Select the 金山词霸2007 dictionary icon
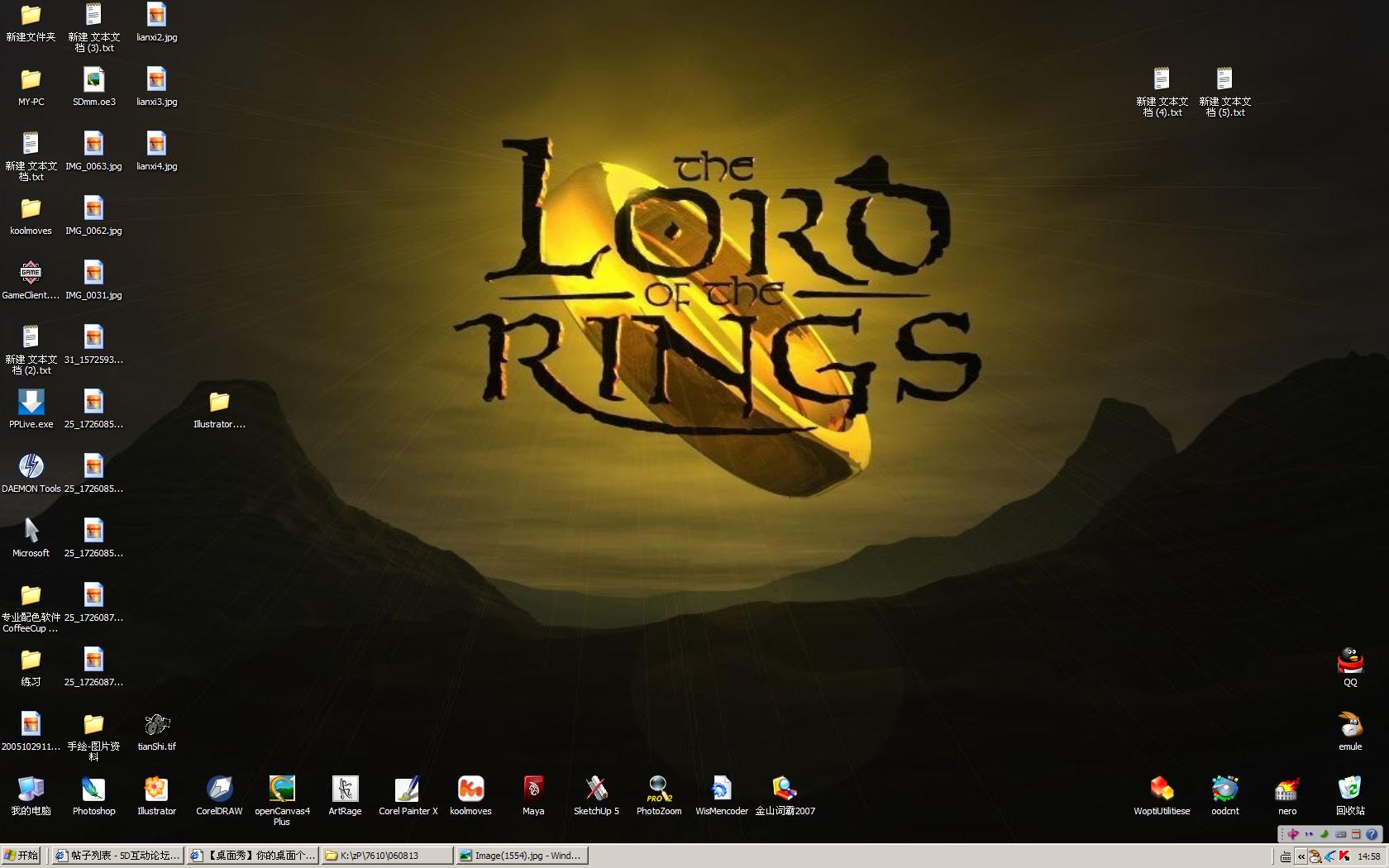1389x868 pixels. coord(785,795)
